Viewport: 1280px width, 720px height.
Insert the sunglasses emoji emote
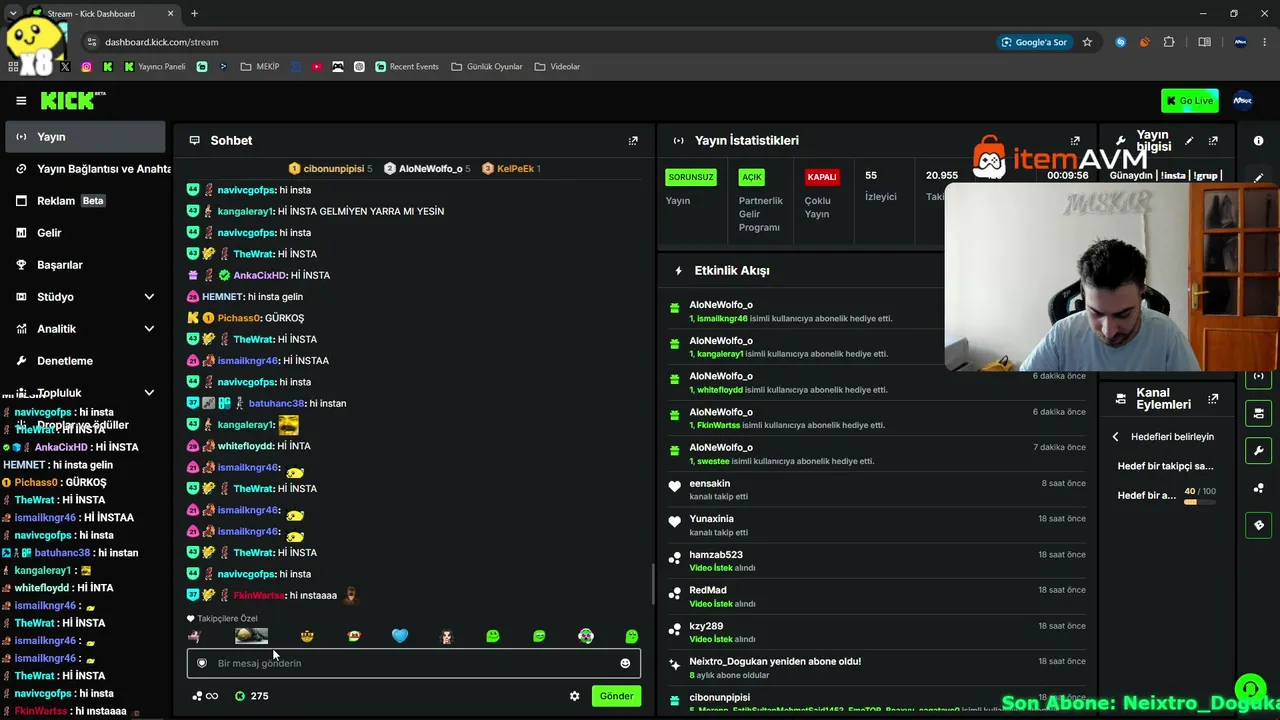[x=307, y=636]
